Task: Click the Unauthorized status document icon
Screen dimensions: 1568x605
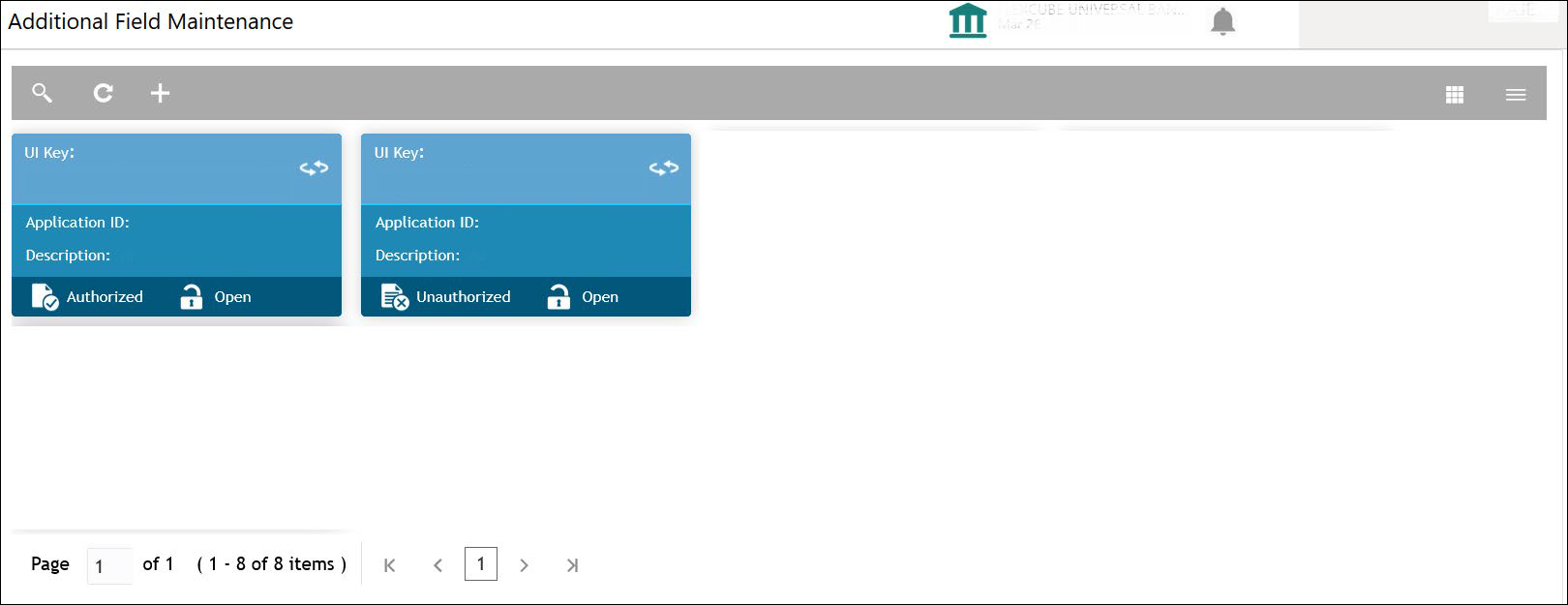Action: point(395,297)
